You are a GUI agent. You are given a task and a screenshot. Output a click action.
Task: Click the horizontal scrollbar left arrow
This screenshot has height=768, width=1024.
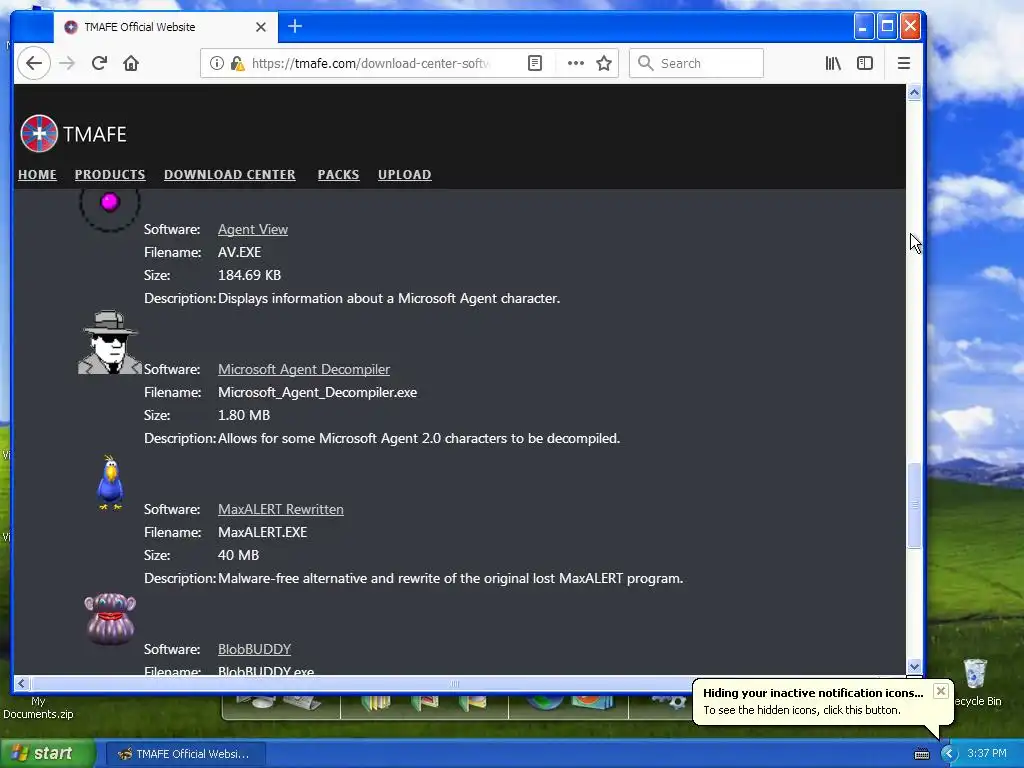22,683
